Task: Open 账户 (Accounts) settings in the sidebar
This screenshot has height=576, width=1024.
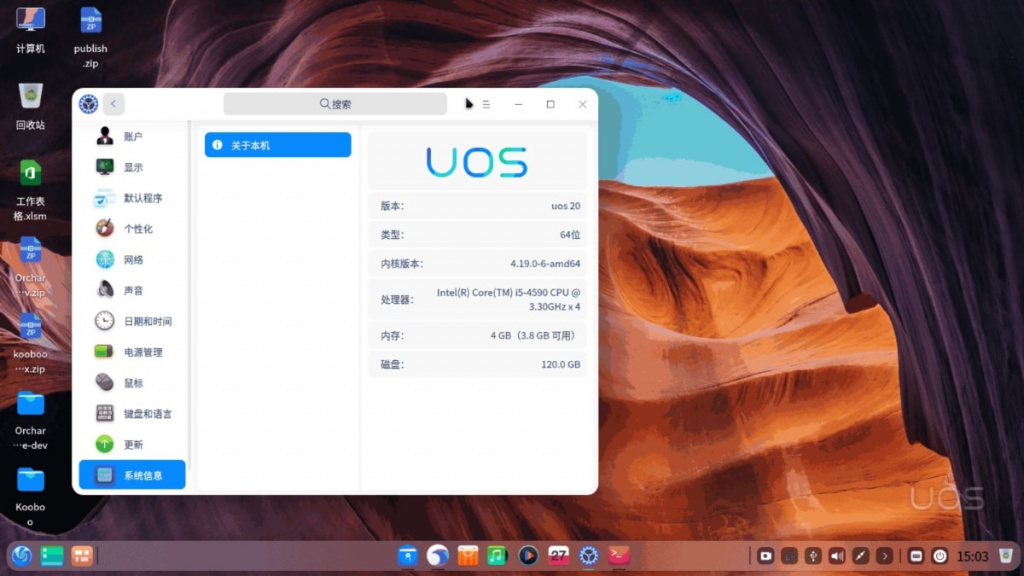Action: point(131,136)
